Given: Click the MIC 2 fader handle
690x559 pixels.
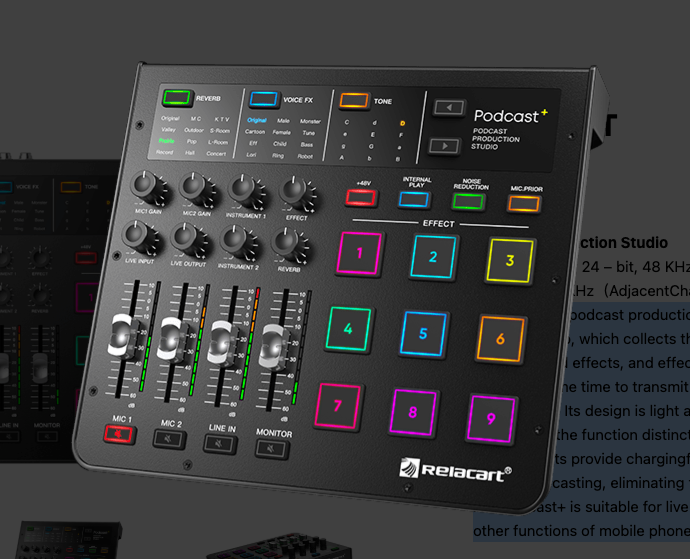Looking at the screenshot, I should [x=172, y=339].
